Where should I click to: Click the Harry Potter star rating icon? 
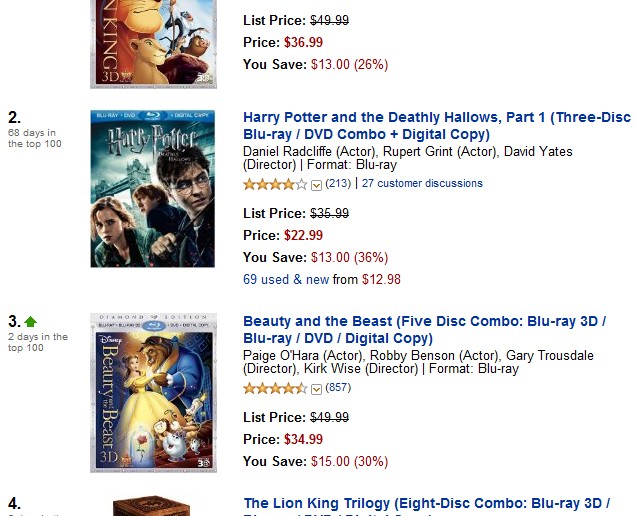275,184
